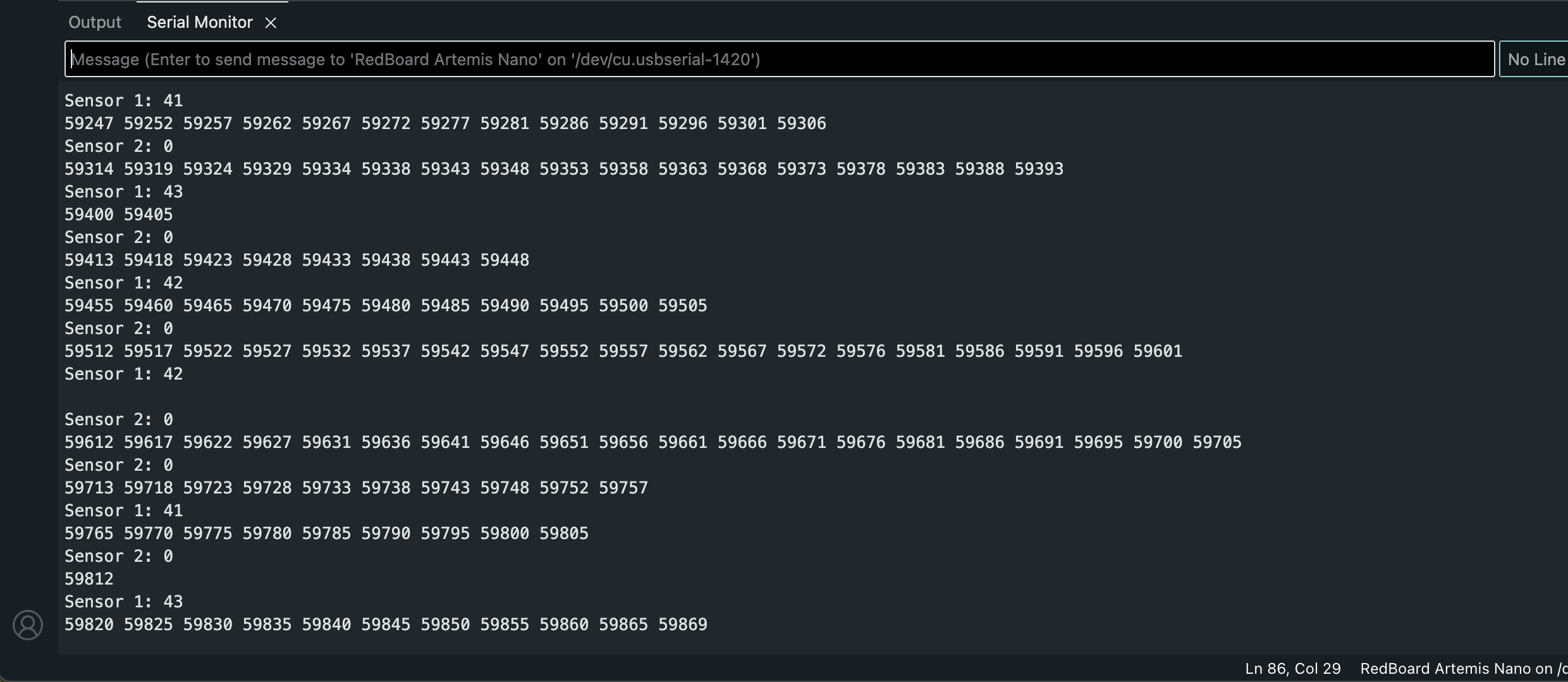1568x682 pixels.
Task: Click timestamp 59306 in the serial output
Action: [801, 123]
